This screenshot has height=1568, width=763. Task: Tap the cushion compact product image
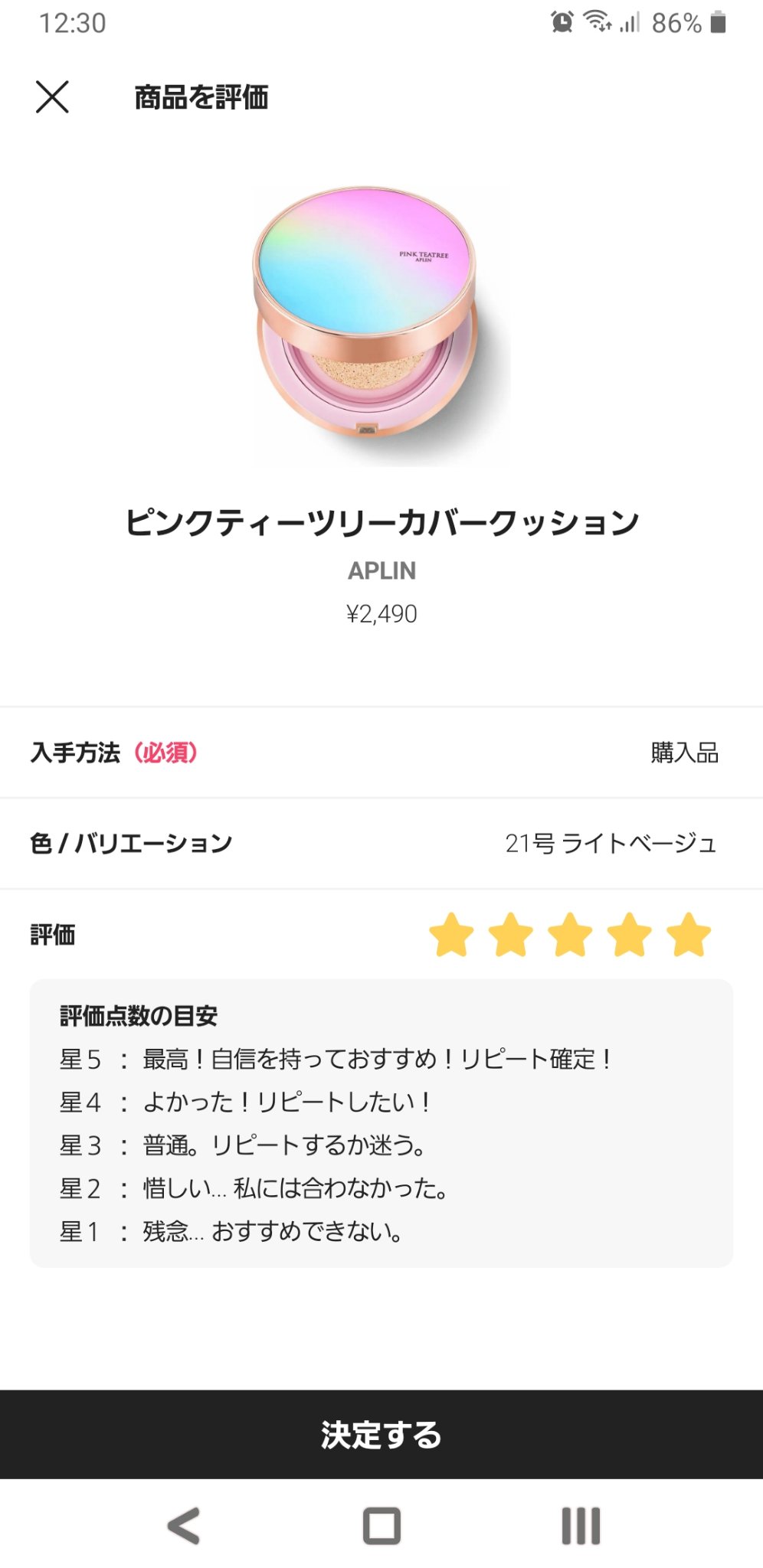click(381, 326)
